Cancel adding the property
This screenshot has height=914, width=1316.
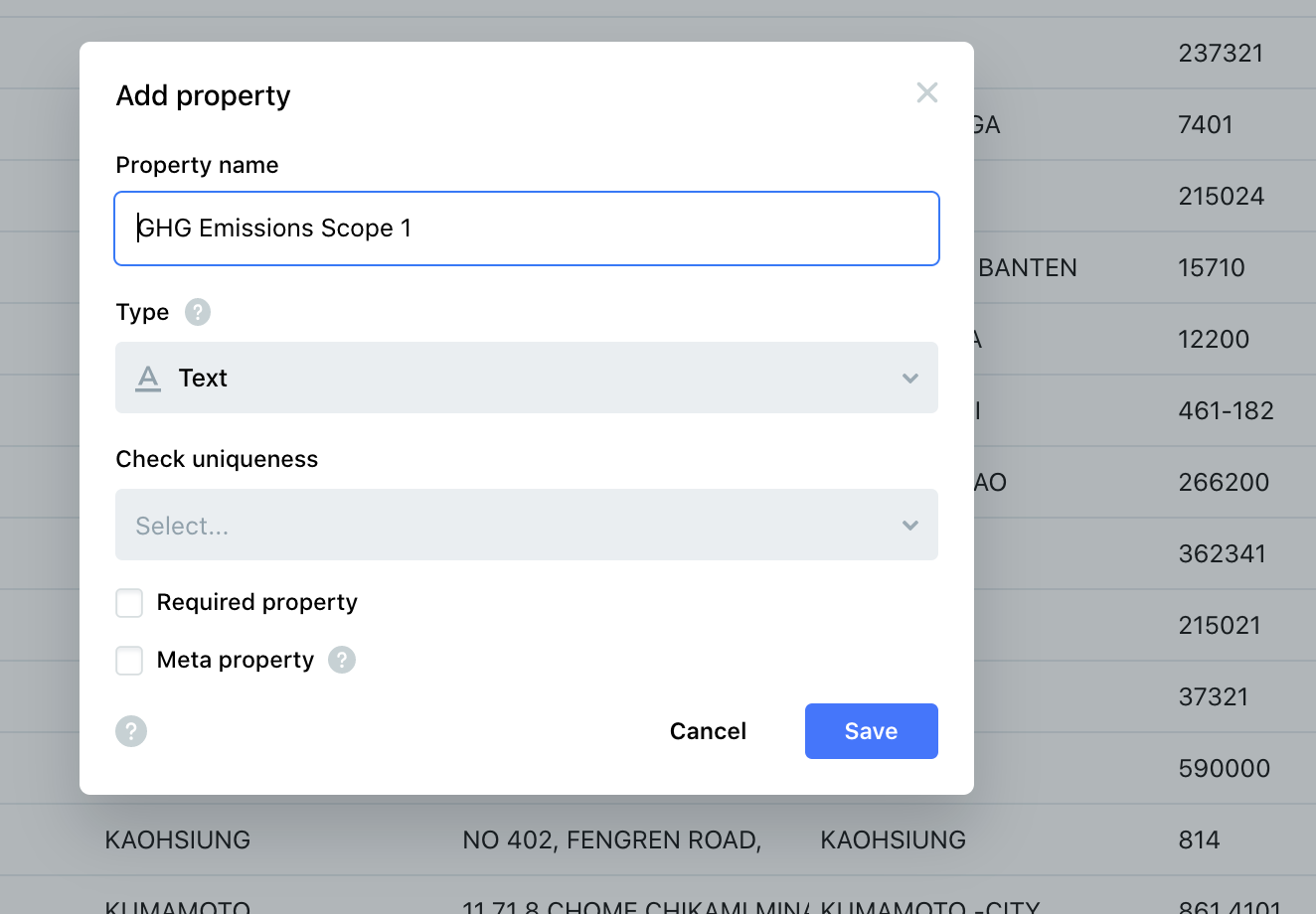[708, 731]
